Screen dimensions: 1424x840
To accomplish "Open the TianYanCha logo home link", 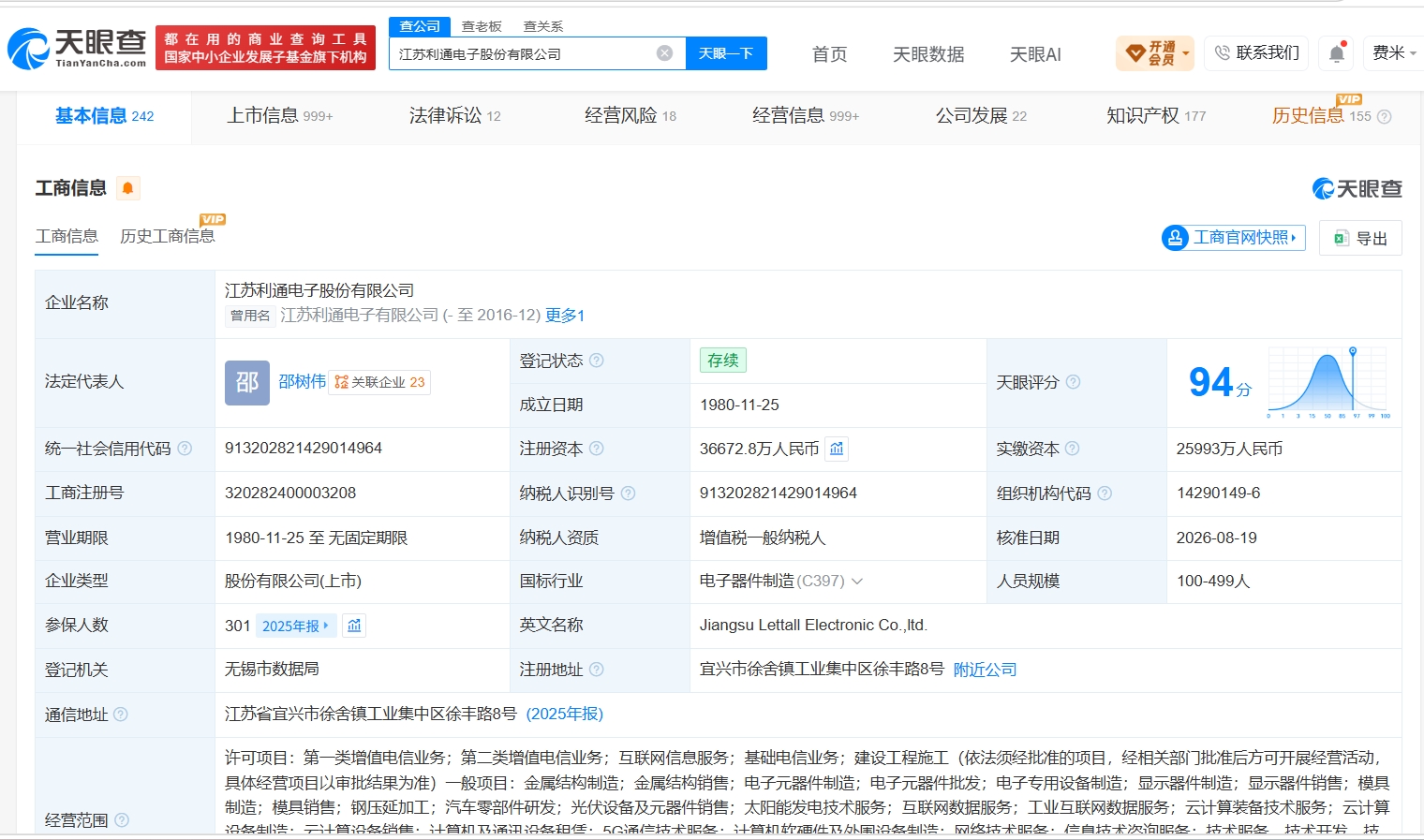I will click(77, 49).
